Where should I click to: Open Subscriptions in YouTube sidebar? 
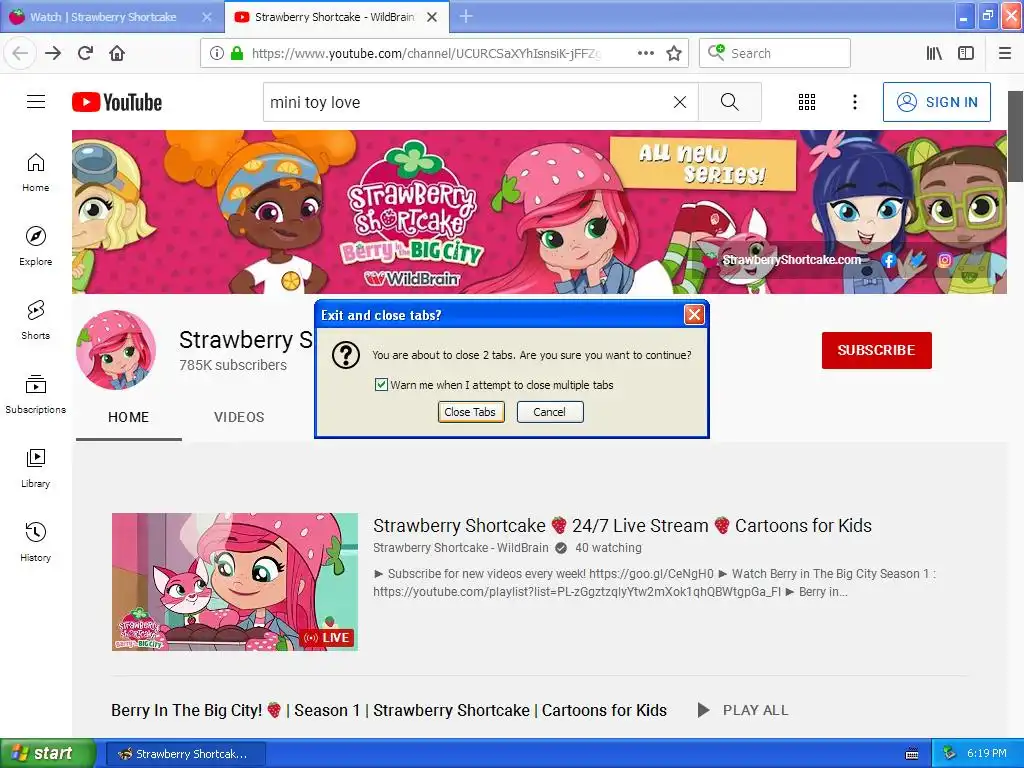click(x=35, y=394)
